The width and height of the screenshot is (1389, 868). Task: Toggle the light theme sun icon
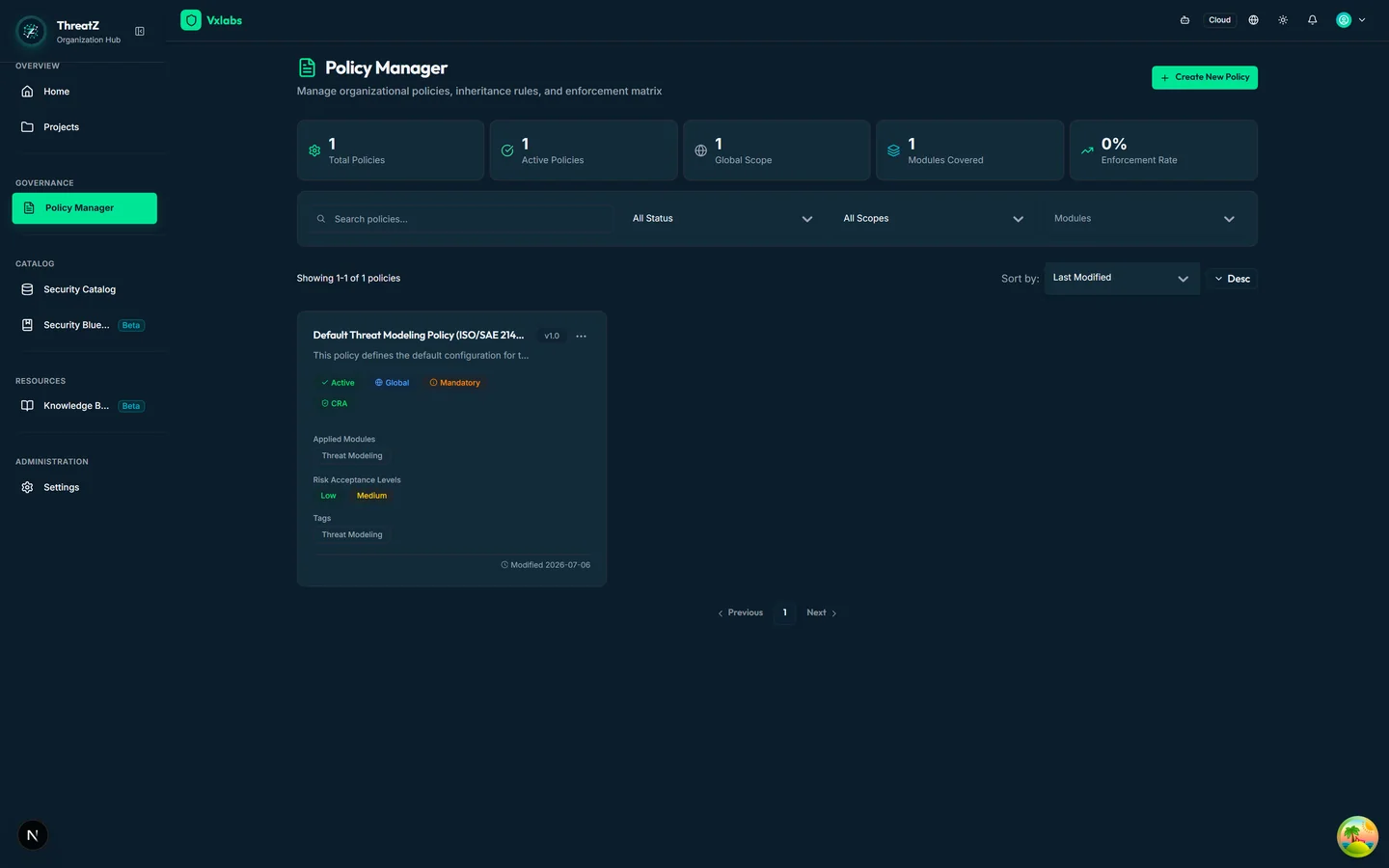pyautogui.click(x=1283, y=19)
